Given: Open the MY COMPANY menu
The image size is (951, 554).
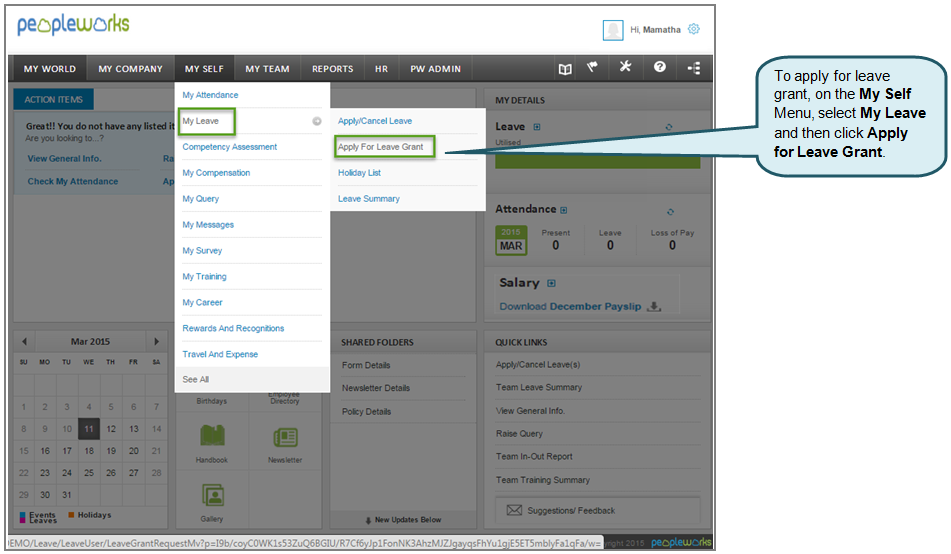Looking at the screenshot, I should pos(130,69).
